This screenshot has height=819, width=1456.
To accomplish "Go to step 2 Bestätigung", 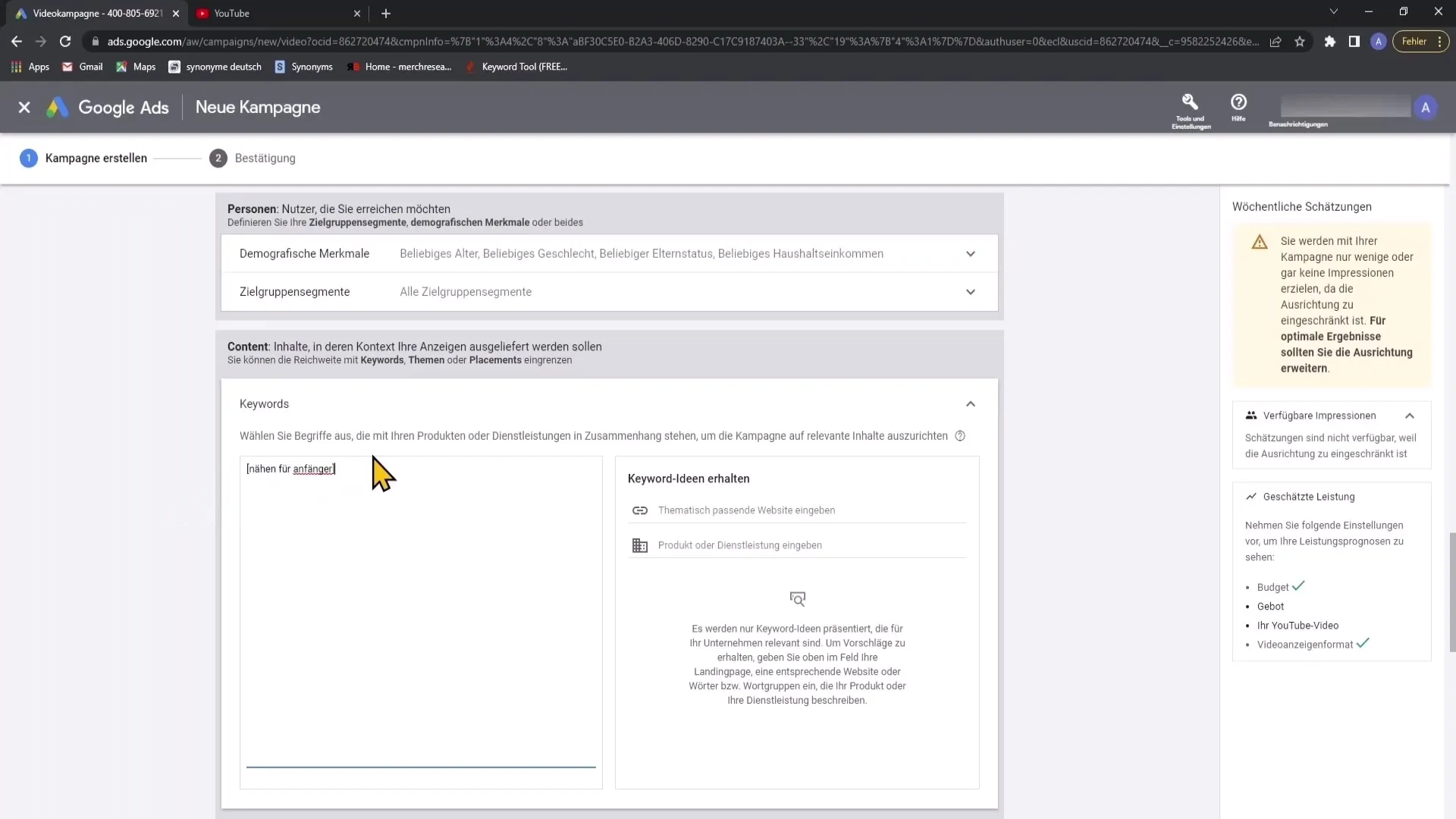I will (253, 158).
